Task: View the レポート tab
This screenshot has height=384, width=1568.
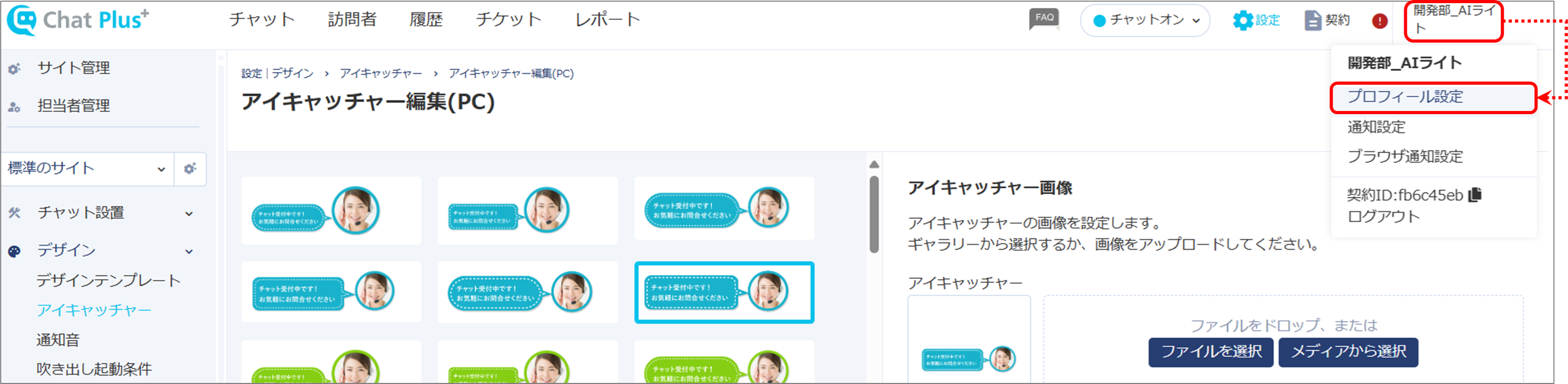Action: (x=608, y=19)
